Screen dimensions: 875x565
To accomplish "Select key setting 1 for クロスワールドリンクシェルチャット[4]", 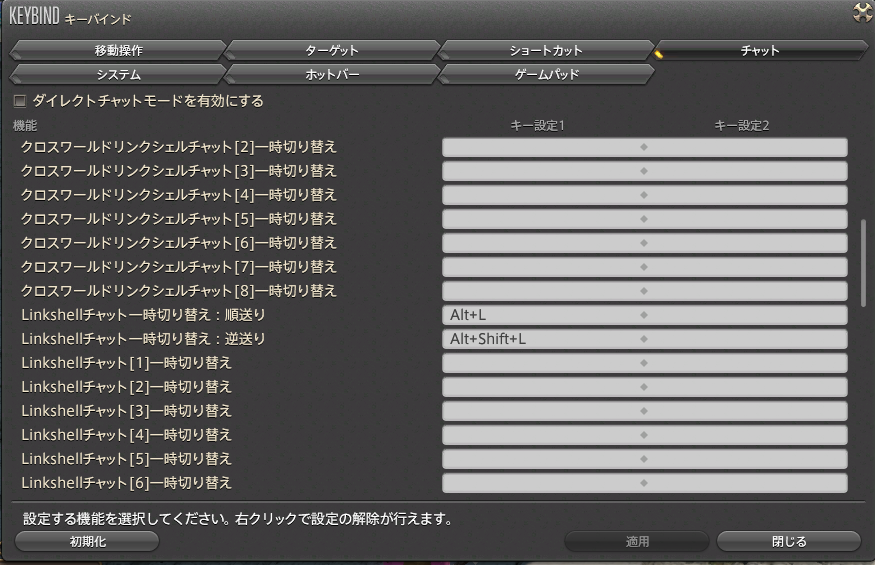I will point(543,195).
